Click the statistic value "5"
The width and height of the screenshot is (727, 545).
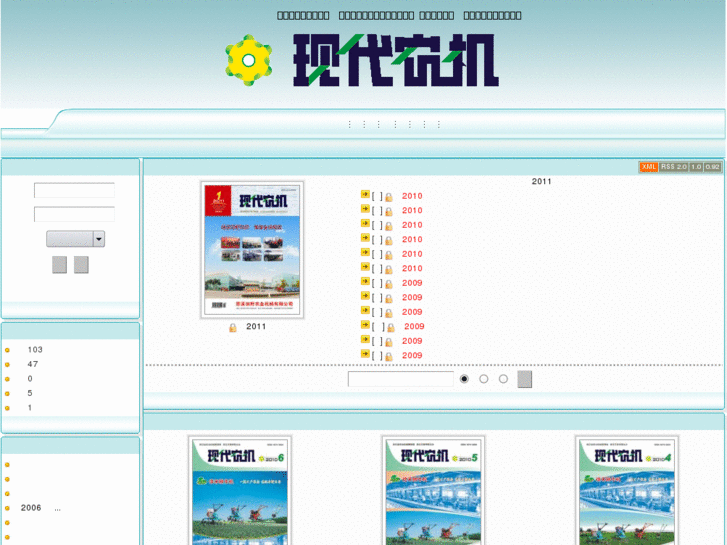[30, 393]
